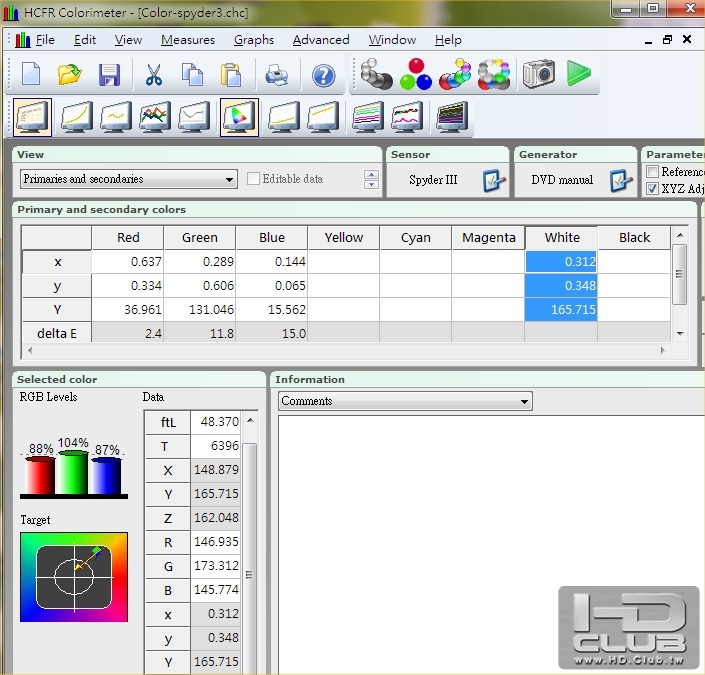The height and width of the screenshot is (675, 705).
Task: Select the Red x value cell 0.637
Action: click(127, 262)
